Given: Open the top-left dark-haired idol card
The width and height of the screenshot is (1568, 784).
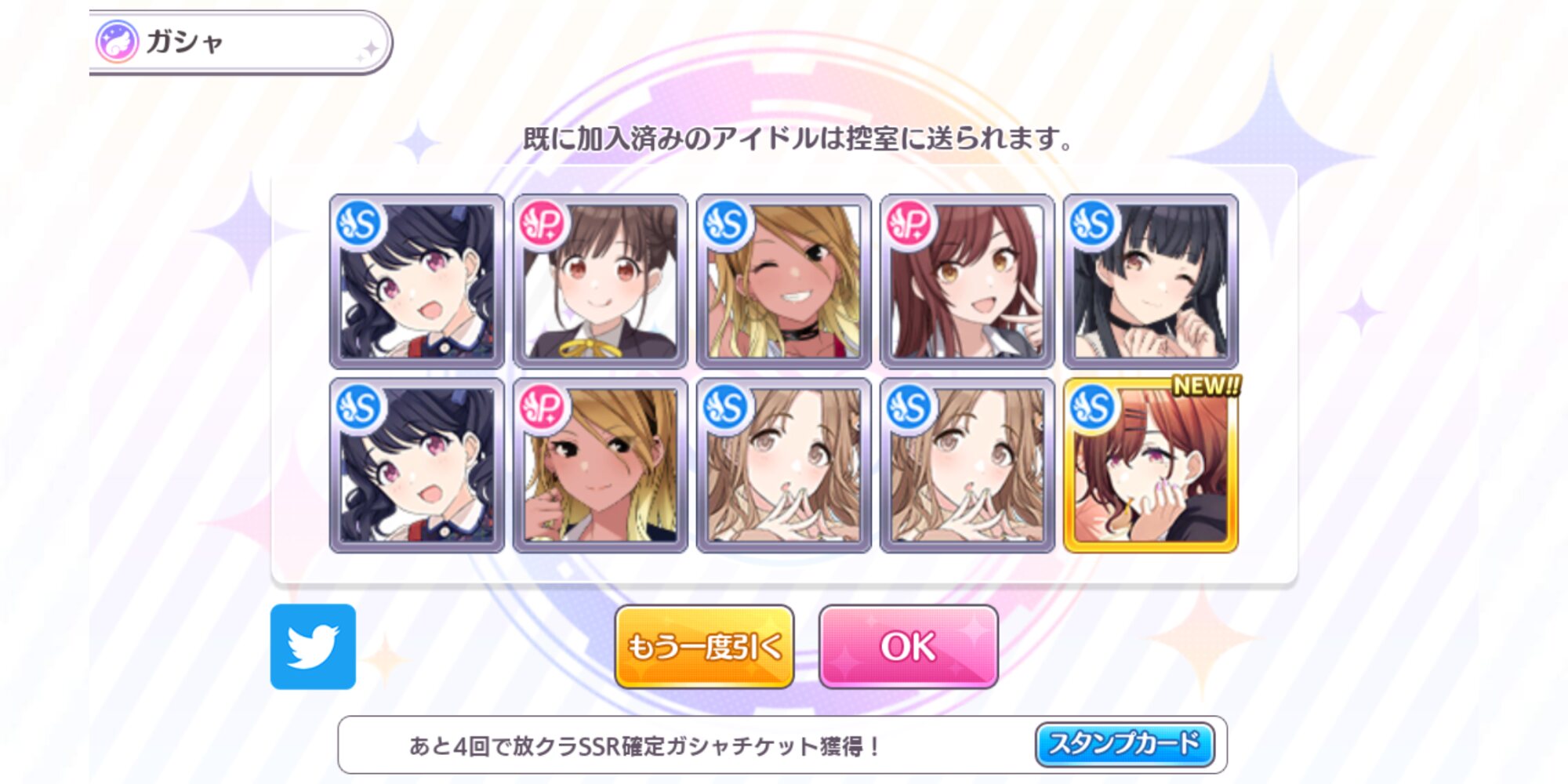Looking at the screenshot, I should (416, 281).
